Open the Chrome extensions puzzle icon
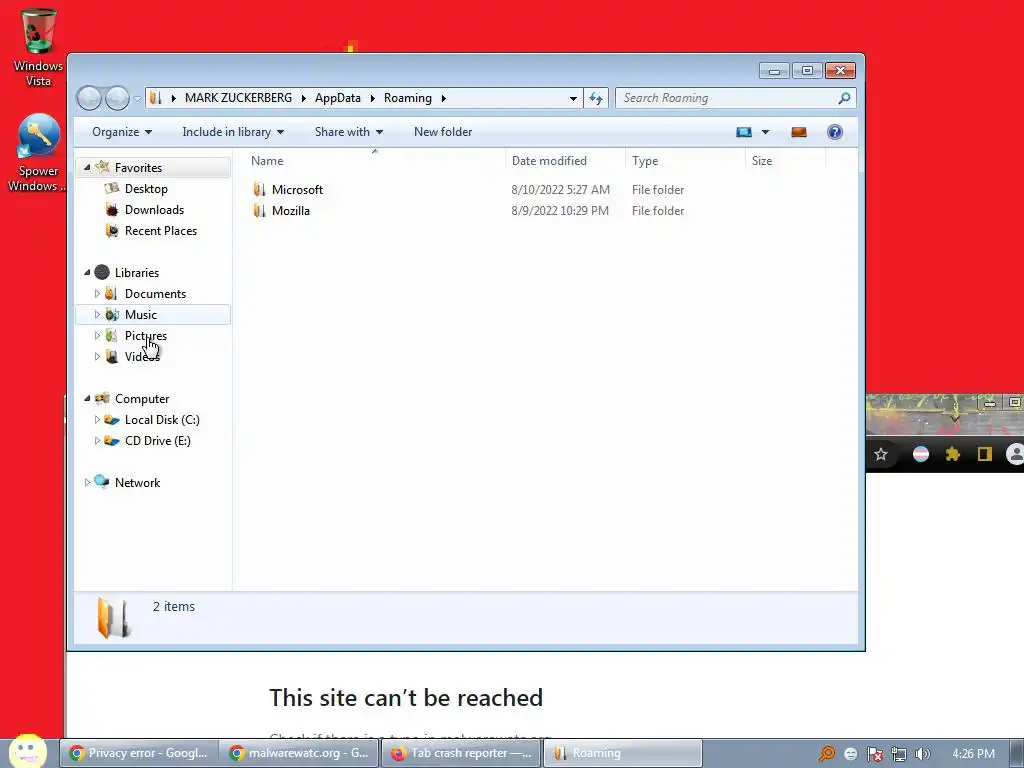Image resolution: width=1024 pixels, height=768 pixels. pos(953,454)
